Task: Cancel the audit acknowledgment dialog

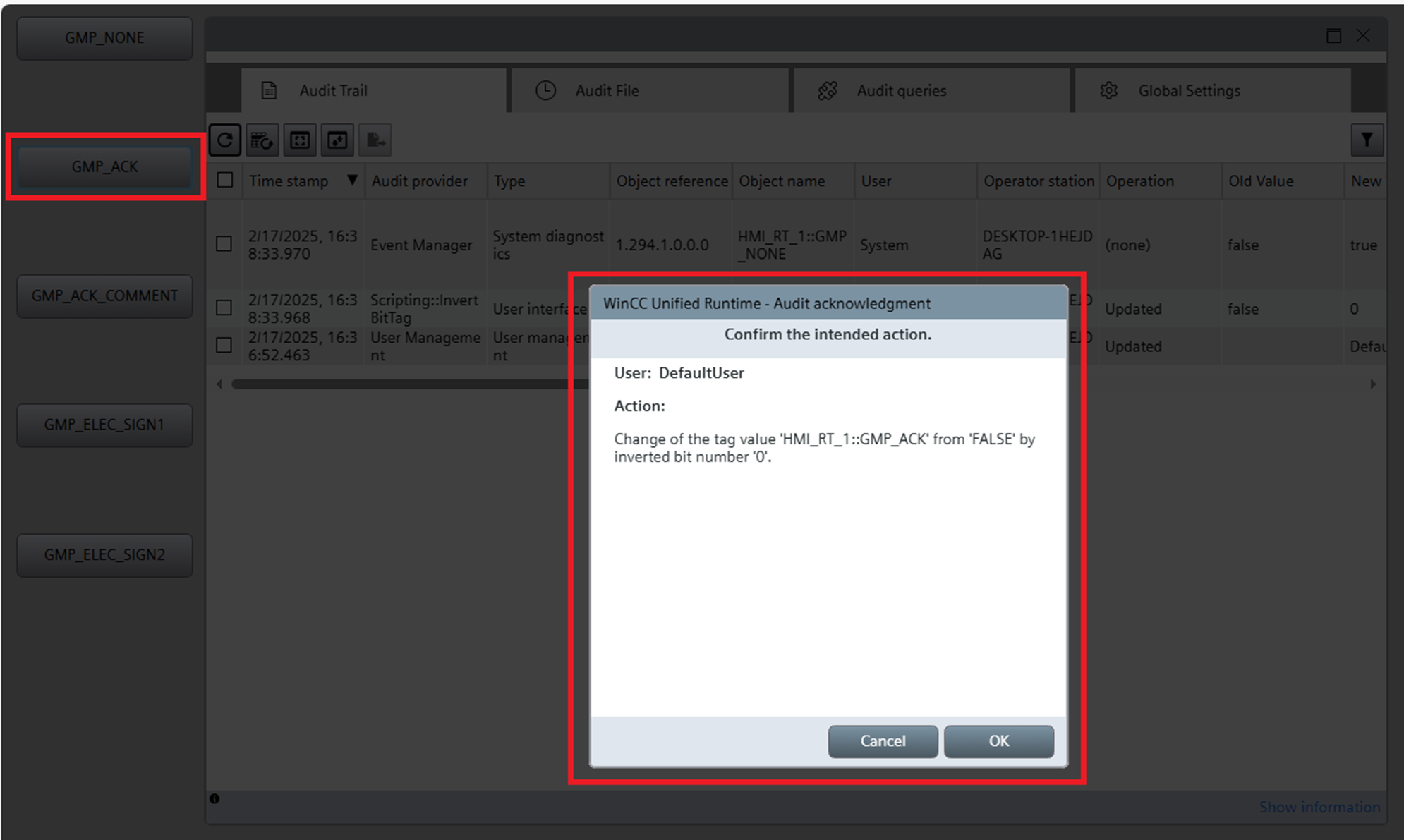Action: click(x=883, y=741)
